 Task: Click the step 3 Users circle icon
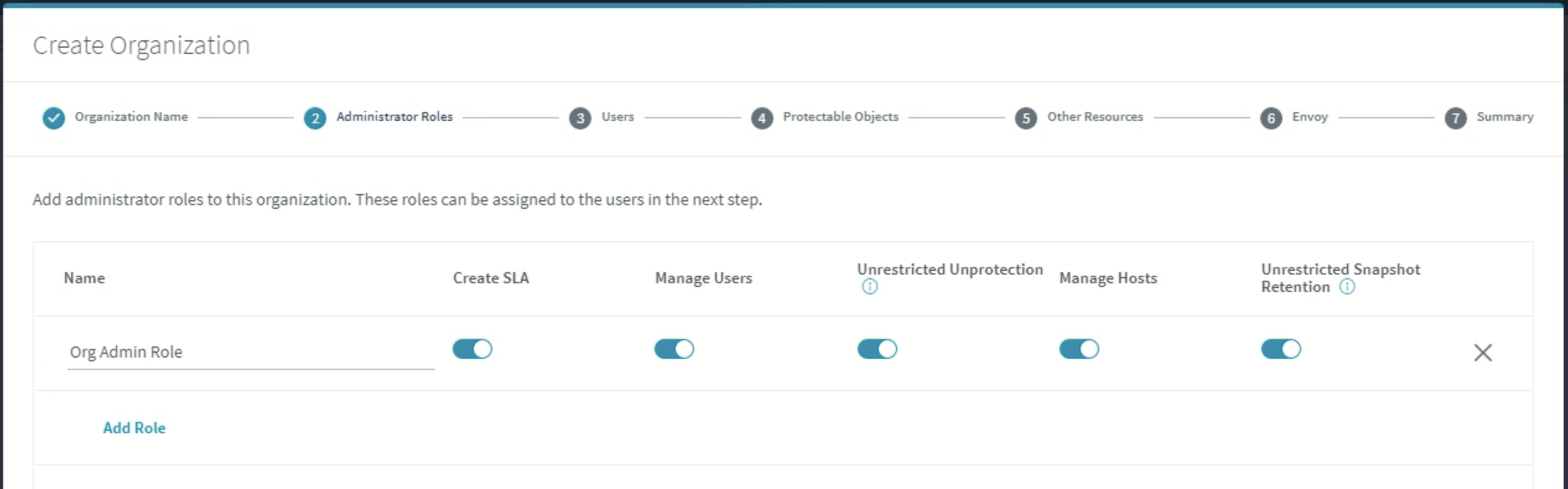coord(580,118)
